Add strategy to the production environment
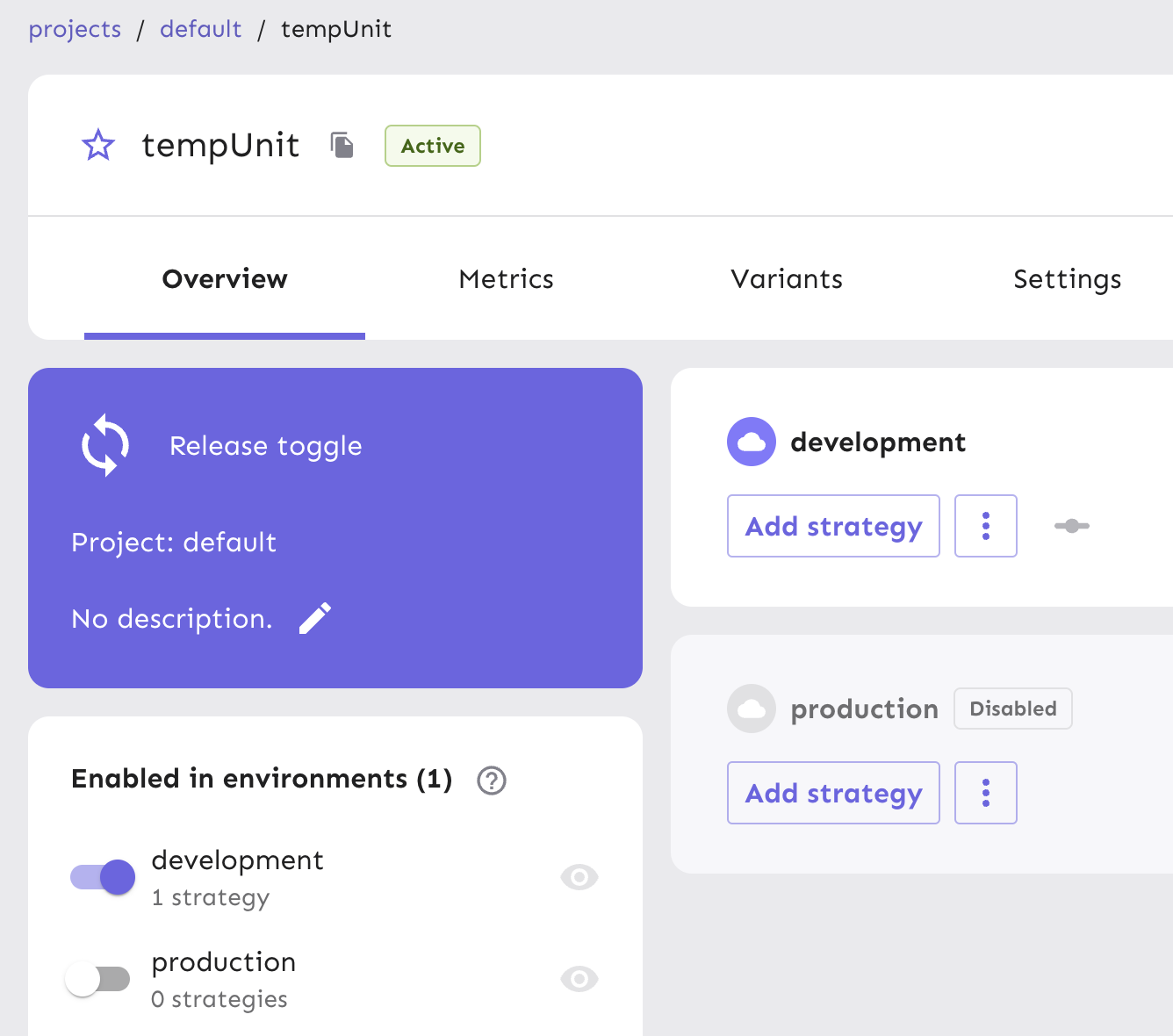This screenshot has height=1036, width=1173. point(832,793)
